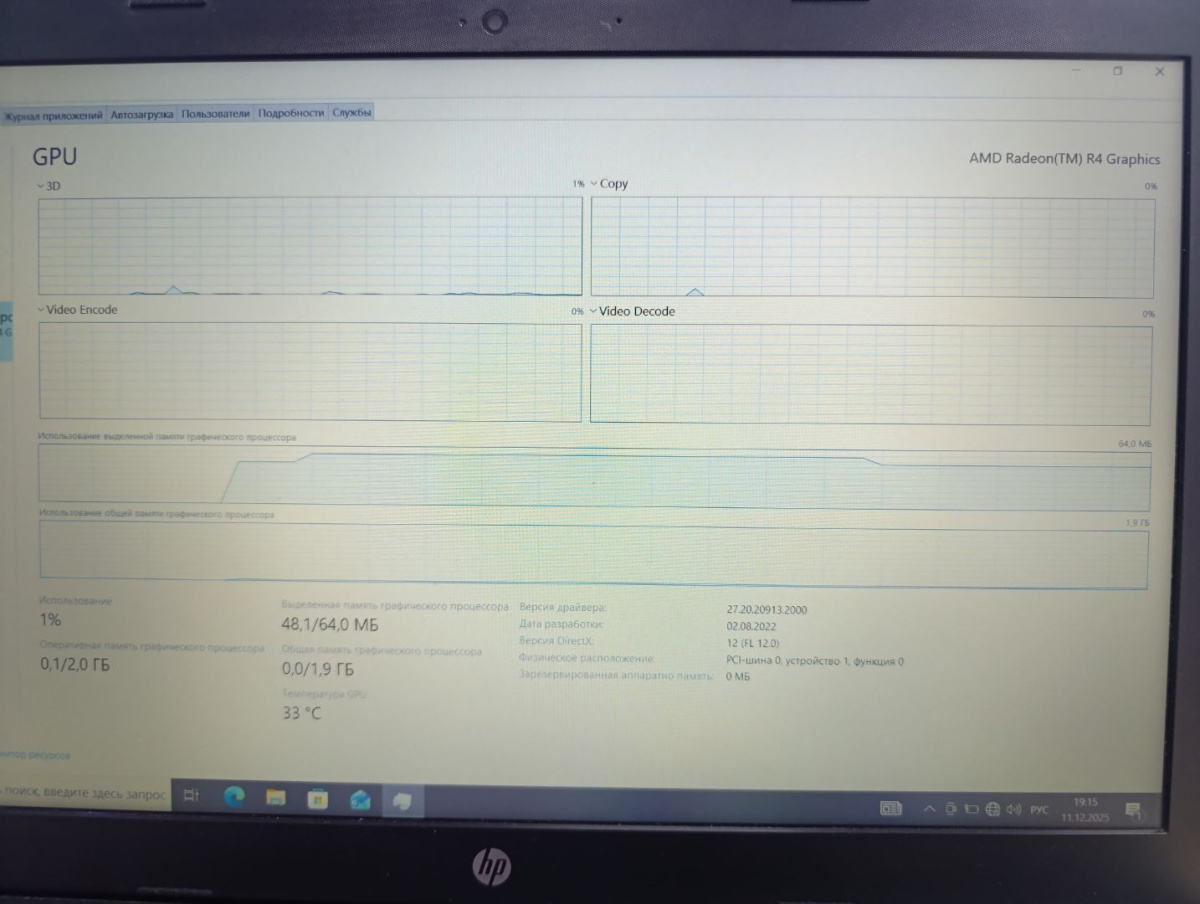Switch to the Автозагрузка tab

click(141, 114)
